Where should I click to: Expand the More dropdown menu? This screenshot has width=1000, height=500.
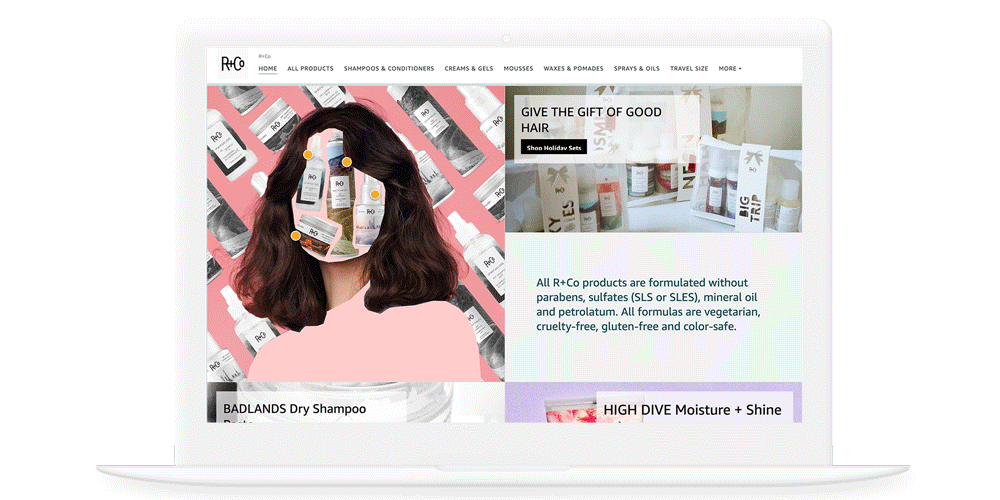(x=730, y=68)
